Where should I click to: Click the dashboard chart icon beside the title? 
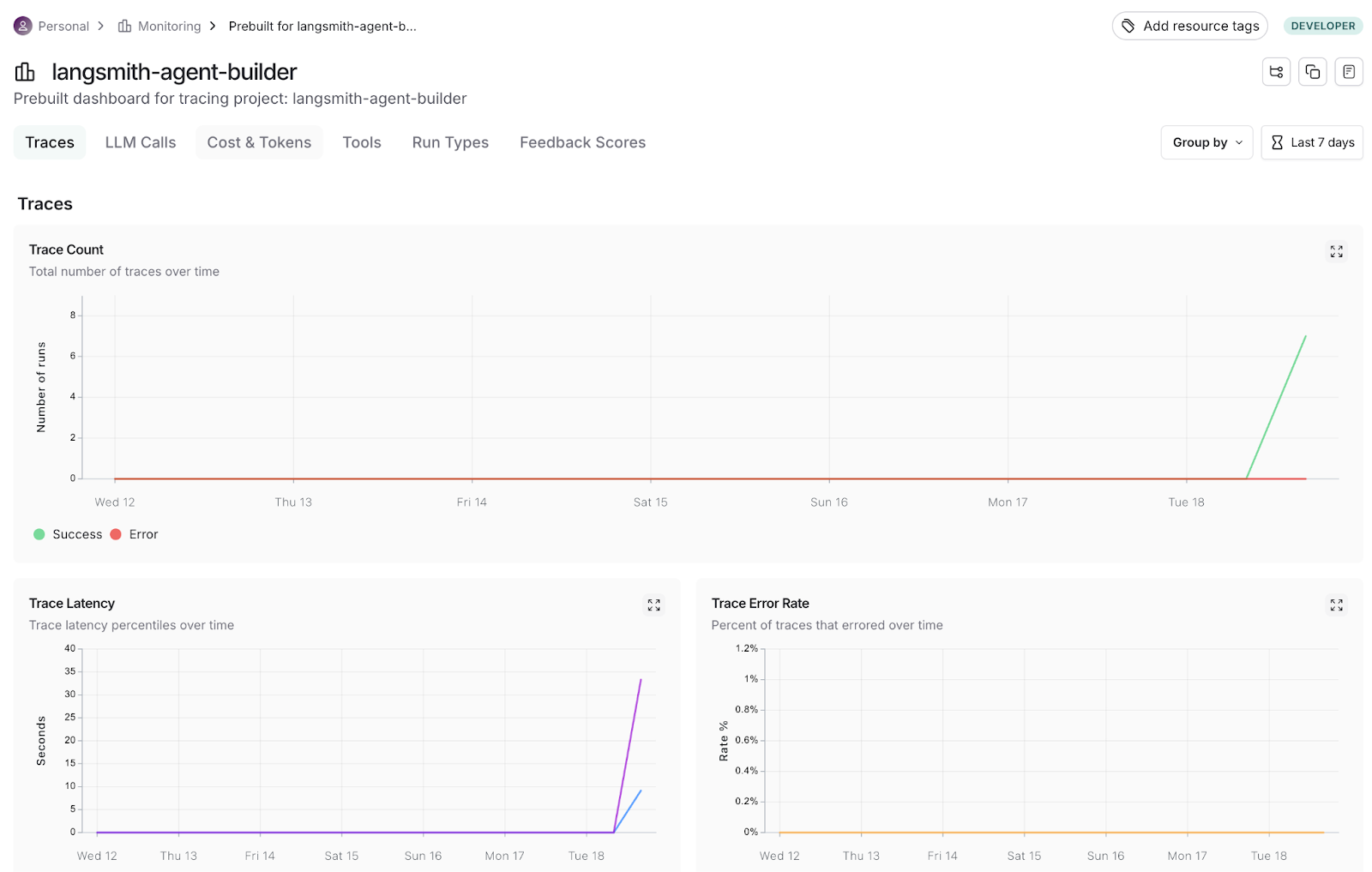[25, 72]
